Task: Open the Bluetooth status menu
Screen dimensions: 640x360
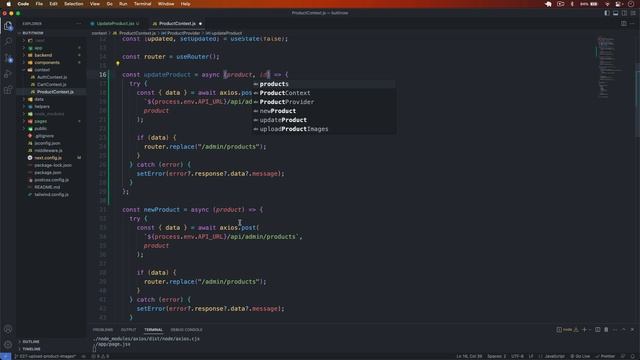Action: [x=572, y=4]
